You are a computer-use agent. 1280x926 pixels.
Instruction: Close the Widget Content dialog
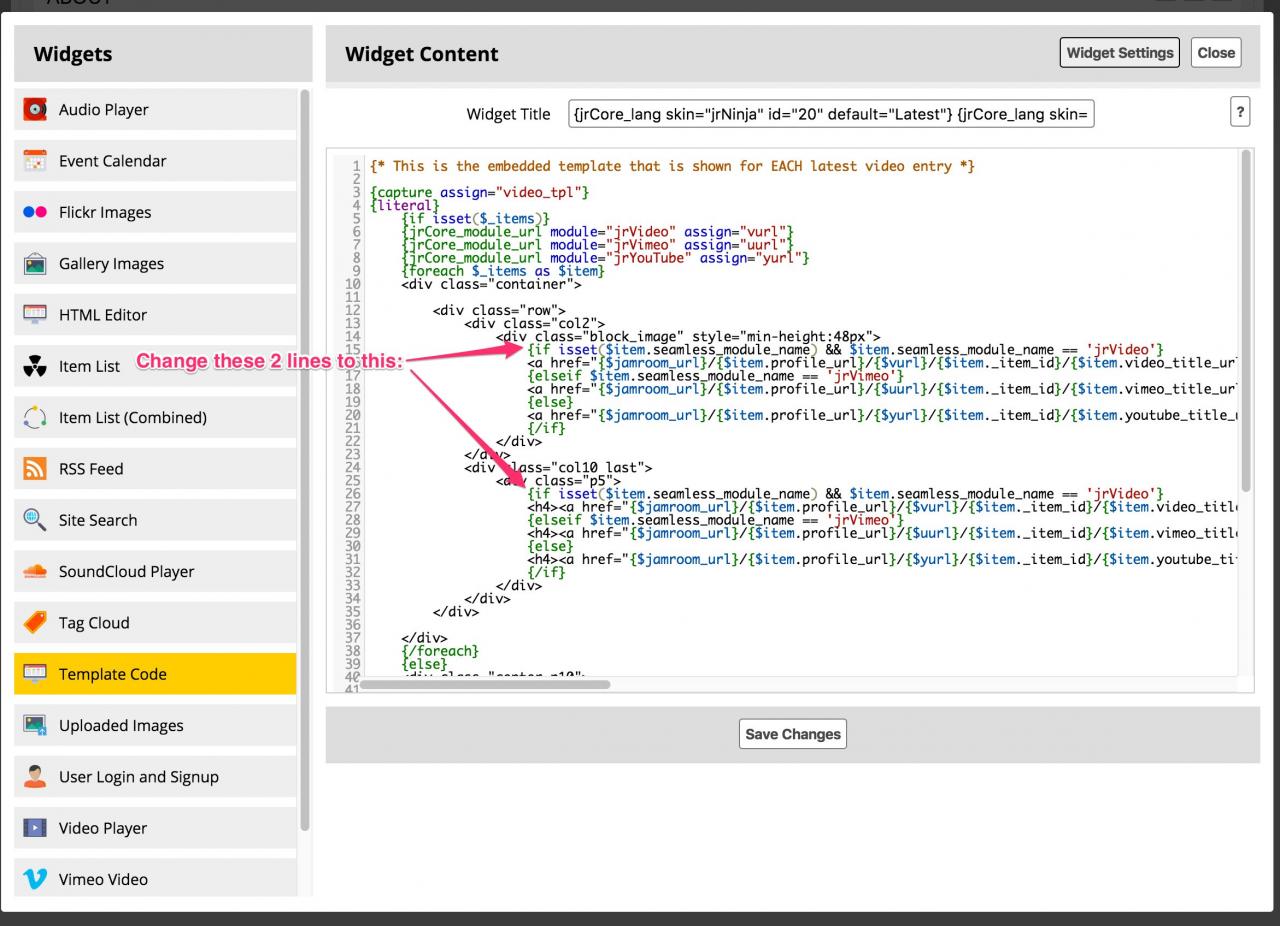1215,53
